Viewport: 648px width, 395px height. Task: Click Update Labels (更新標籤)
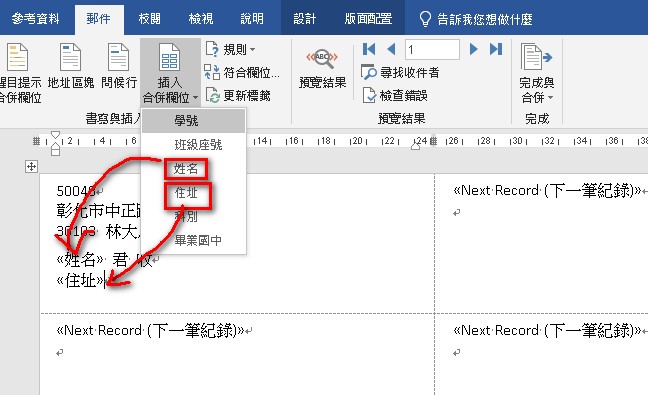[x=238, y=96]
